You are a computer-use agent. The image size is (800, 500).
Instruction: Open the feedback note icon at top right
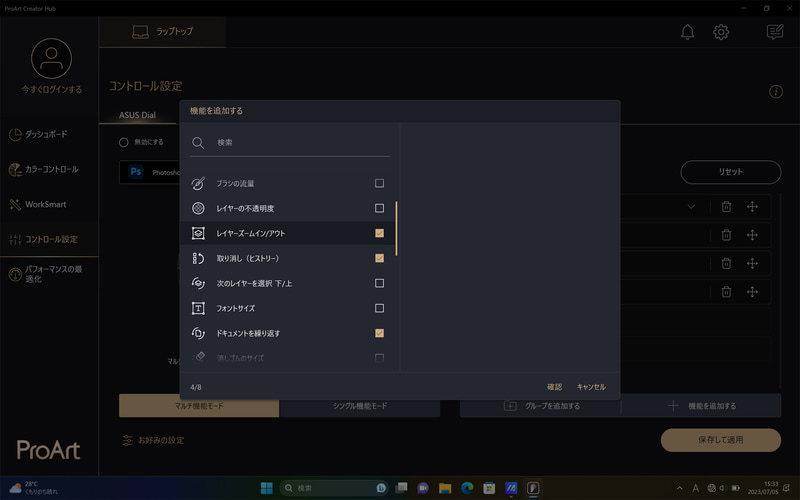tap(775, 32)
